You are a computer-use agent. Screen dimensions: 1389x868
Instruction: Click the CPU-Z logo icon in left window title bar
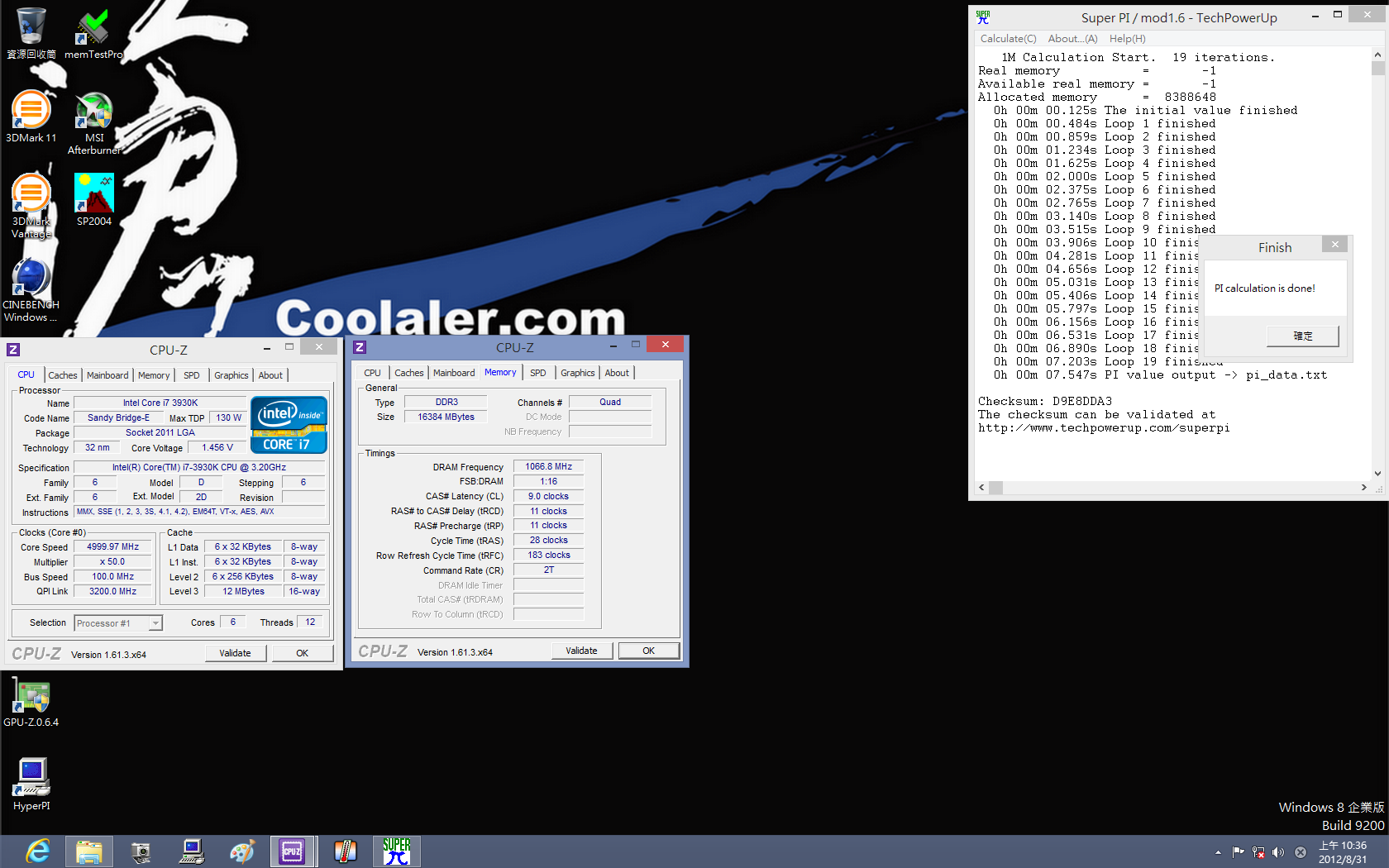point(13,350)
